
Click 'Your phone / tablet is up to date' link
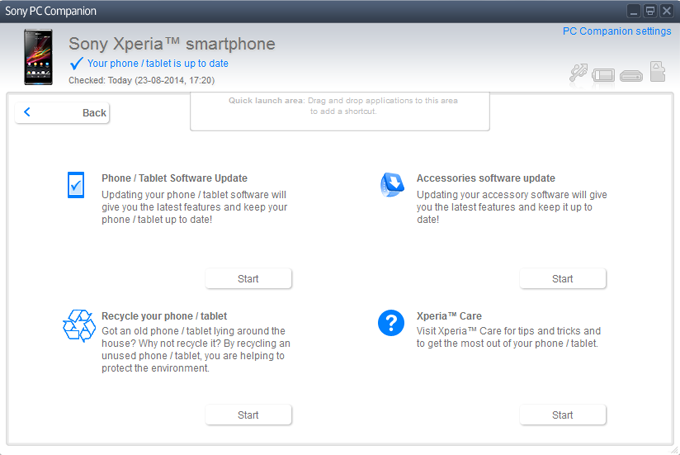pos(158,63)
